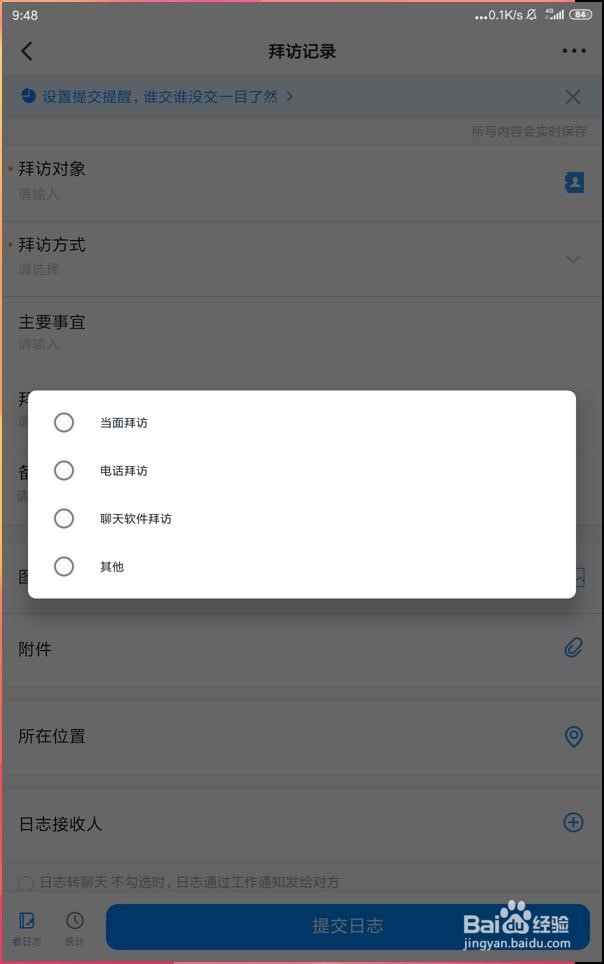604x964 pixels.
Task: Open 统计 statistics in bottom bar
Action: click(x=75, y=927)
